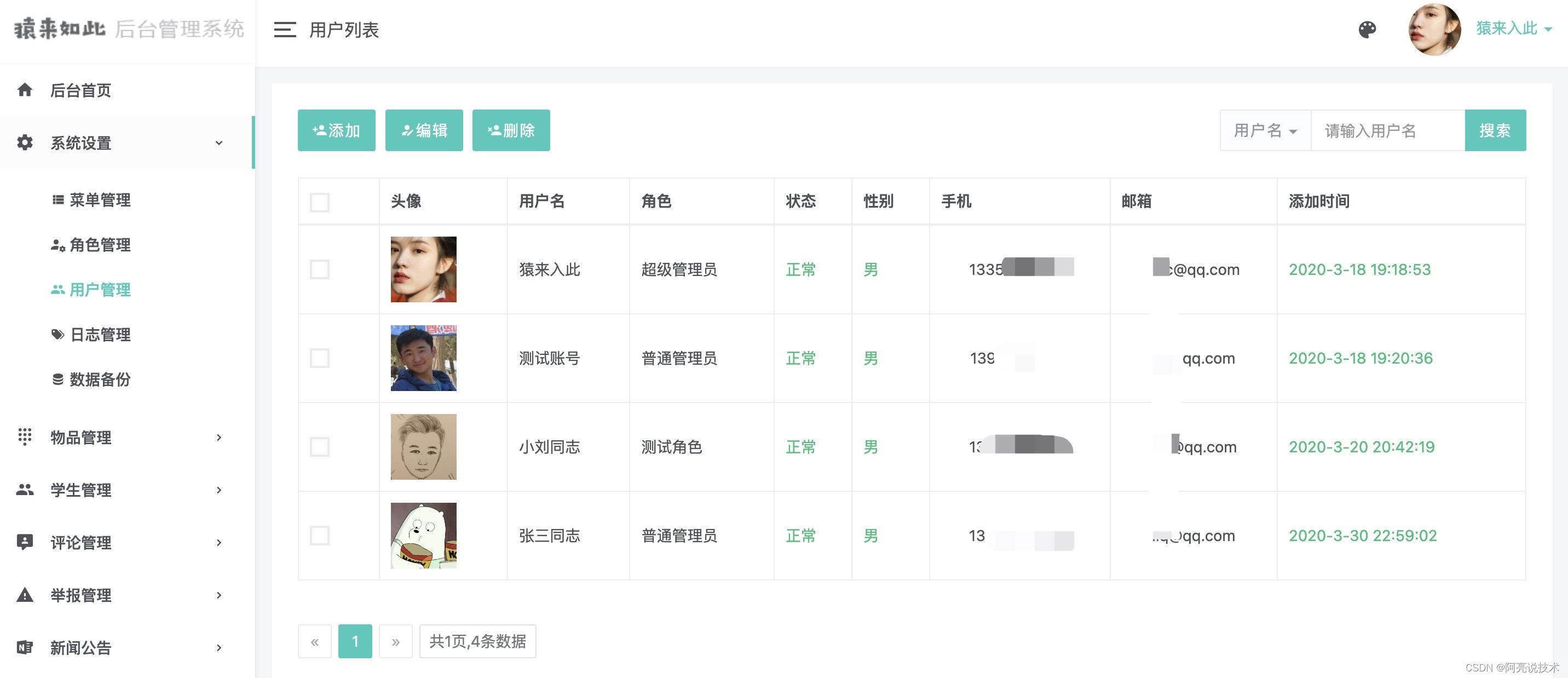Viewport: 1568px width, 678px height.
Task: Check the row checkbox for 测试账号
Action: tap(320, 358)
